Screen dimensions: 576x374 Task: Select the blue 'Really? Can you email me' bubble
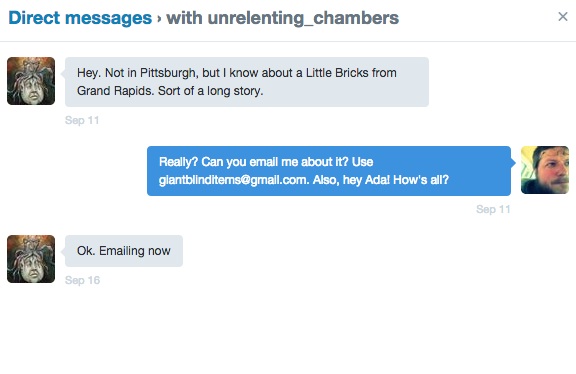(329, 171)
